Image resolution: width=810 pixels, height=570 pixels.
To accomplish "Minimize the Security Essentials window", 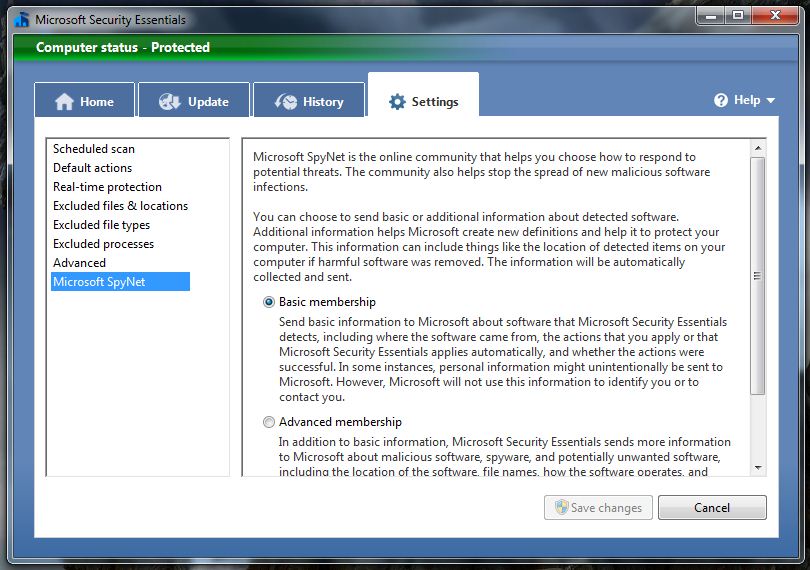I will (711, 16).
